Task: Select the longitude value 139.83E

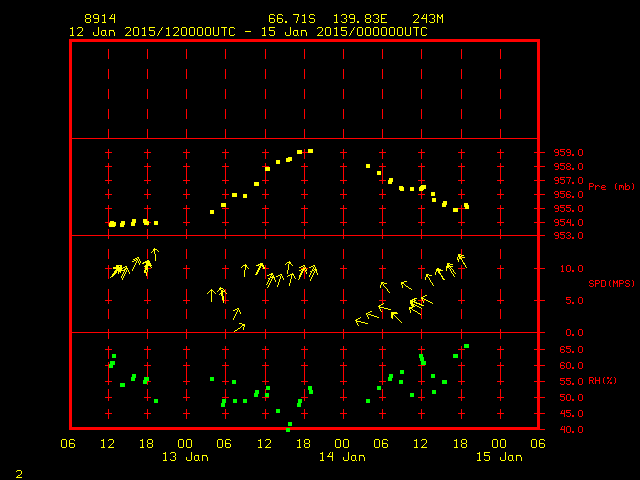Action: pos(353,19)
